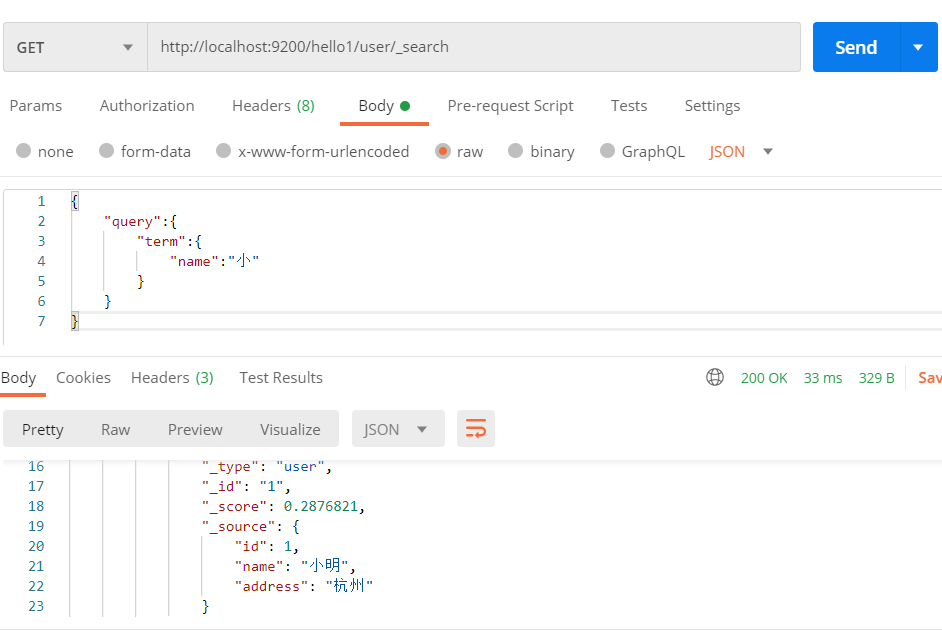Open the Authorization tab

pos(147,106)
